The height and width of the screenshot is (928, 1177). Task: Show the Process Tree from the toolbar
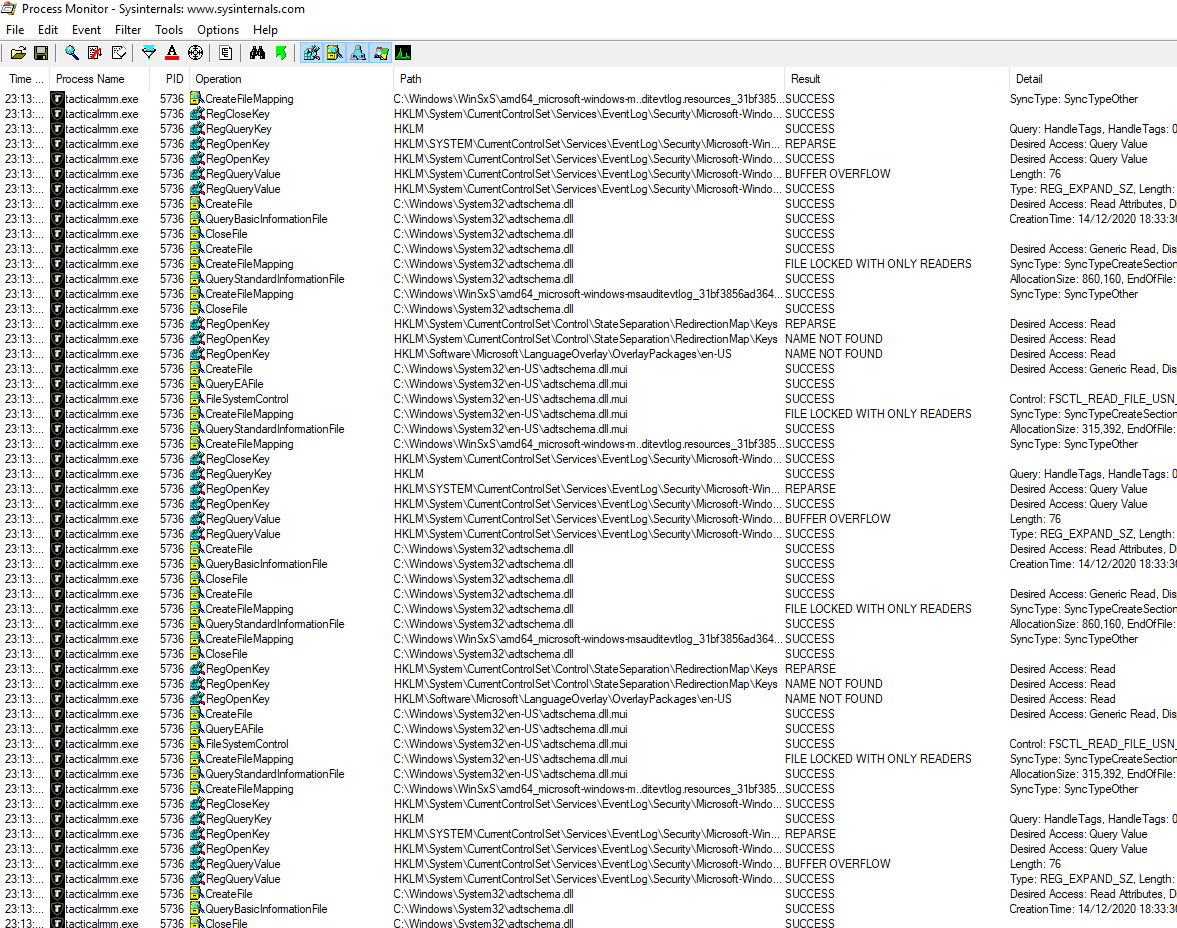(226, 53)
